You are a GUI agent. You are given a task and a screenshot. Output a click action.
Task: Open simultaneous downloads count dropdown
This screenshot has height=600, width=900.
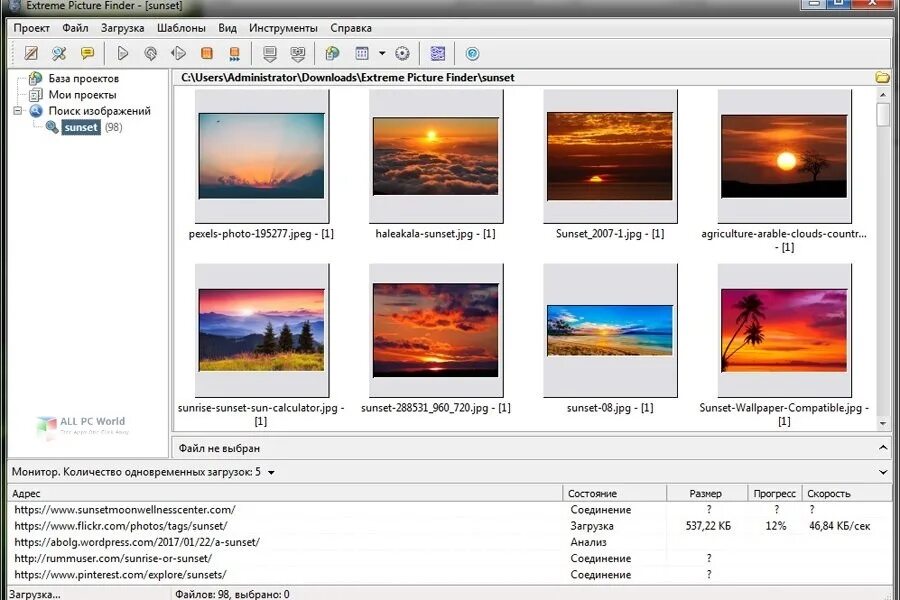click(x=271, y=473)
